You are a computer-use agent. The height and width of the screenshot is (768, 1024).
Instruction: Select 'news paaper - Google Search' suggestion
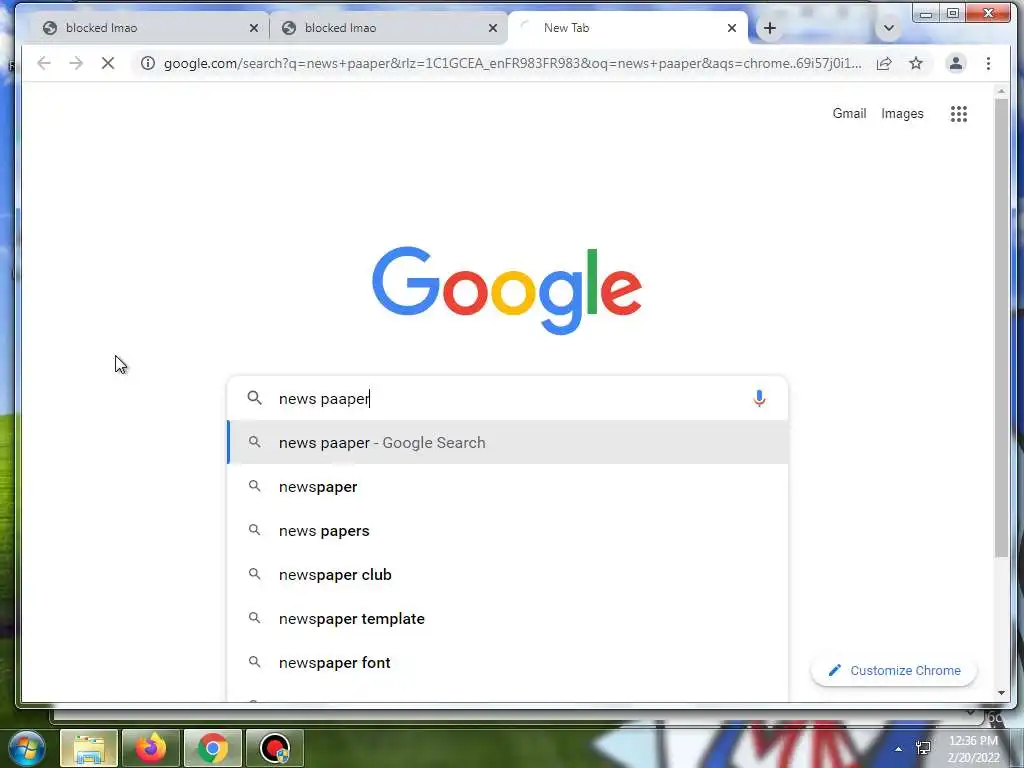[507, 443]
